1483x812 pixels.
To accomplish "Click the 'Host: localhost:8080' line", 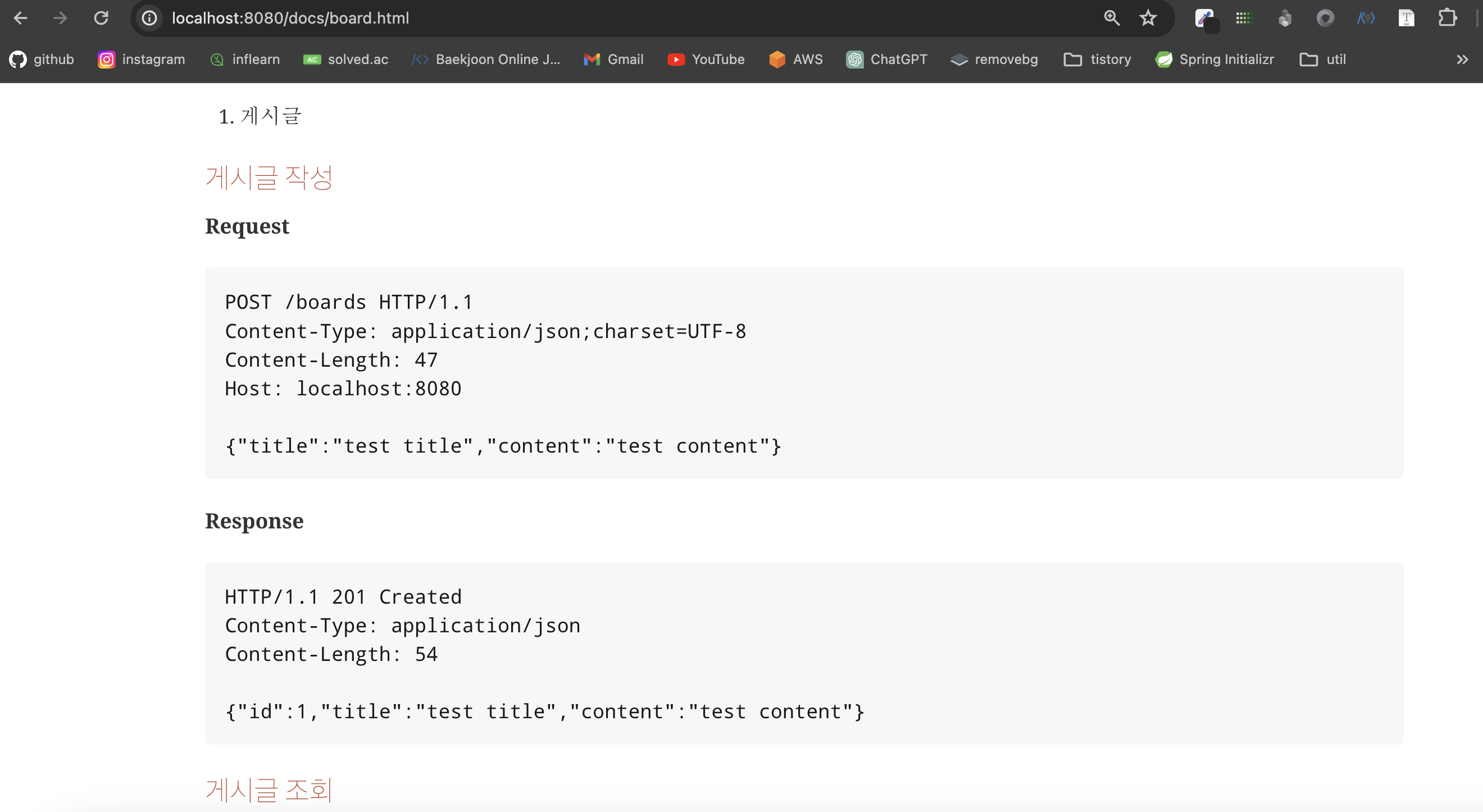I will [x=343, y=389].
